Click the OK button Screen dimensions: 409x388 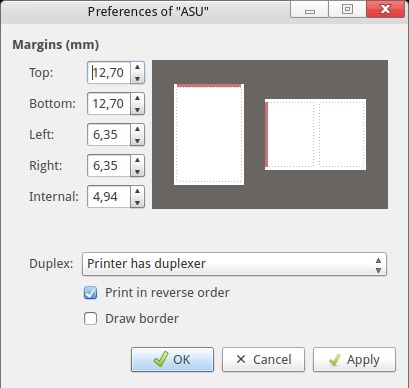tap(172, 359)
